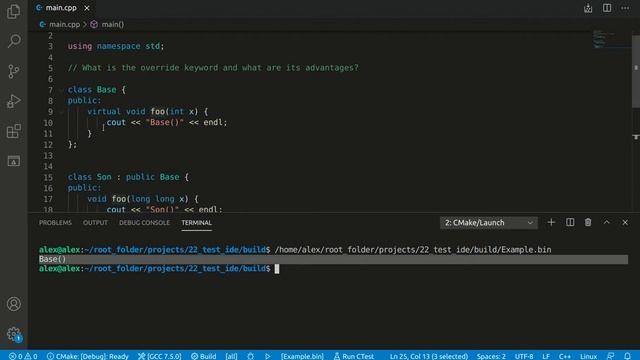Viewport: 640px width, 360px height.
Task: Click the errors and warnings status item
Action: click(23, 356)
